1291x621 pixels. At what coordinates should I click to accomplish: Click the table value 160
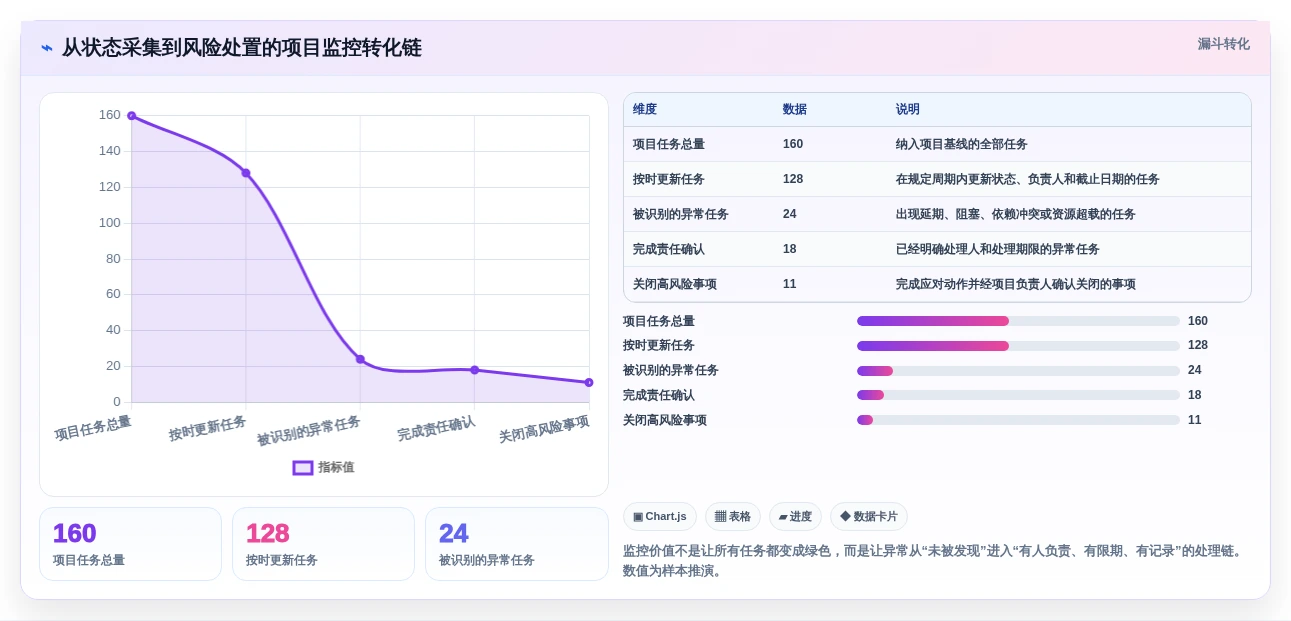point(793,144)
